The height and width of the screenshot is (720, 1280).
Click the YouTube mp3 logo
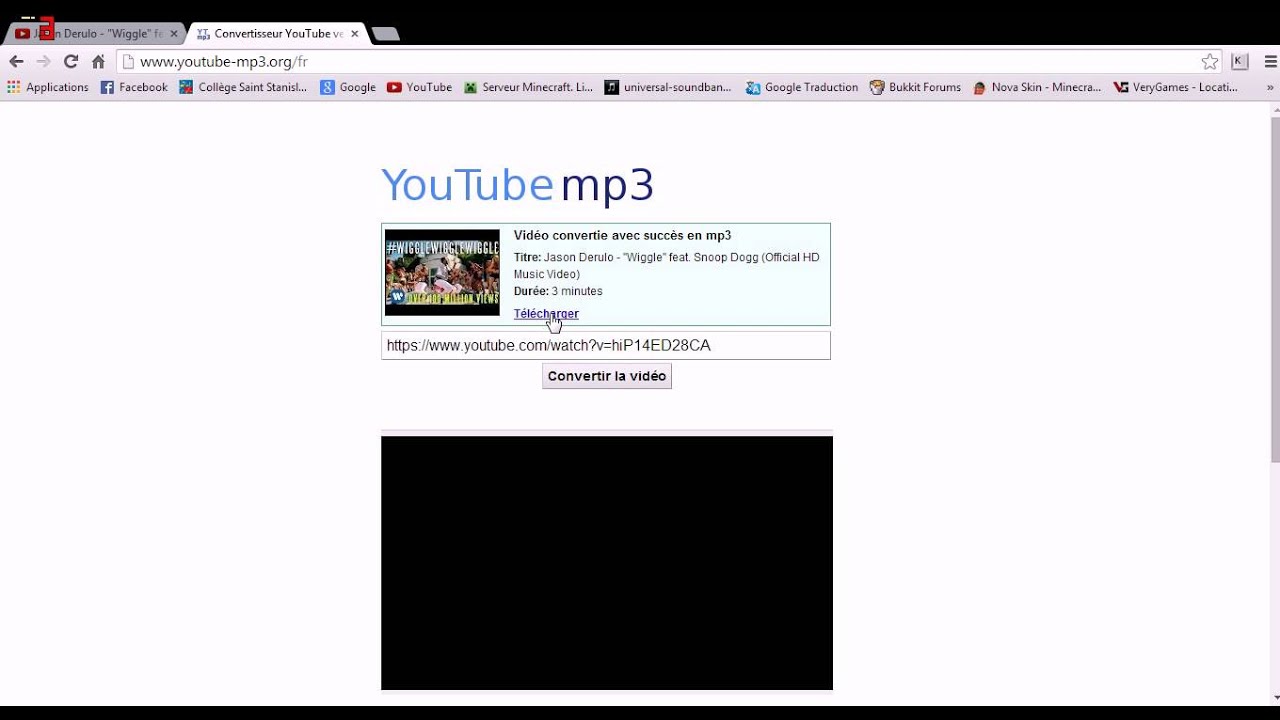[x=517, y=185]
